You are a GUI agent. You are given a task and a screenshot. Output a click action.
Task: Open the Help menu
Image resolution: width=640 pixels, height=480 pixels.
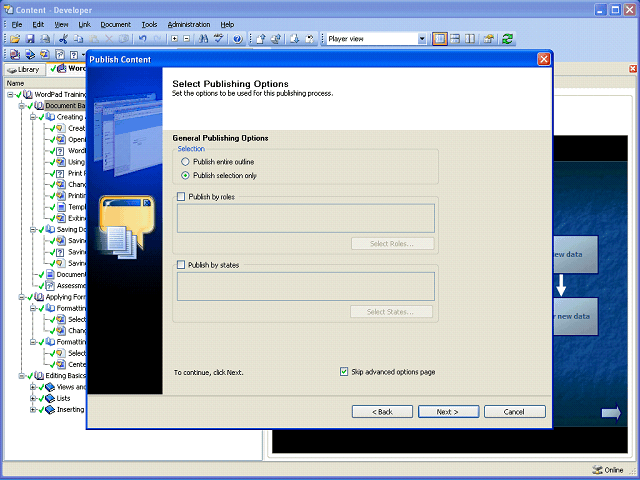[227, 24]
